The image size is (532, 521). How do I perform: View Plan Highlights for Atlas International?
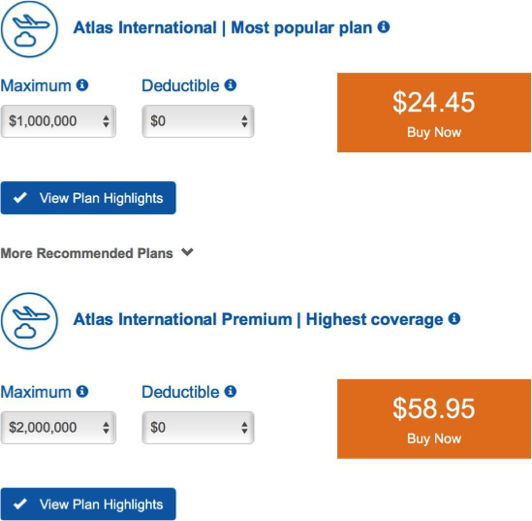point(88,198)
